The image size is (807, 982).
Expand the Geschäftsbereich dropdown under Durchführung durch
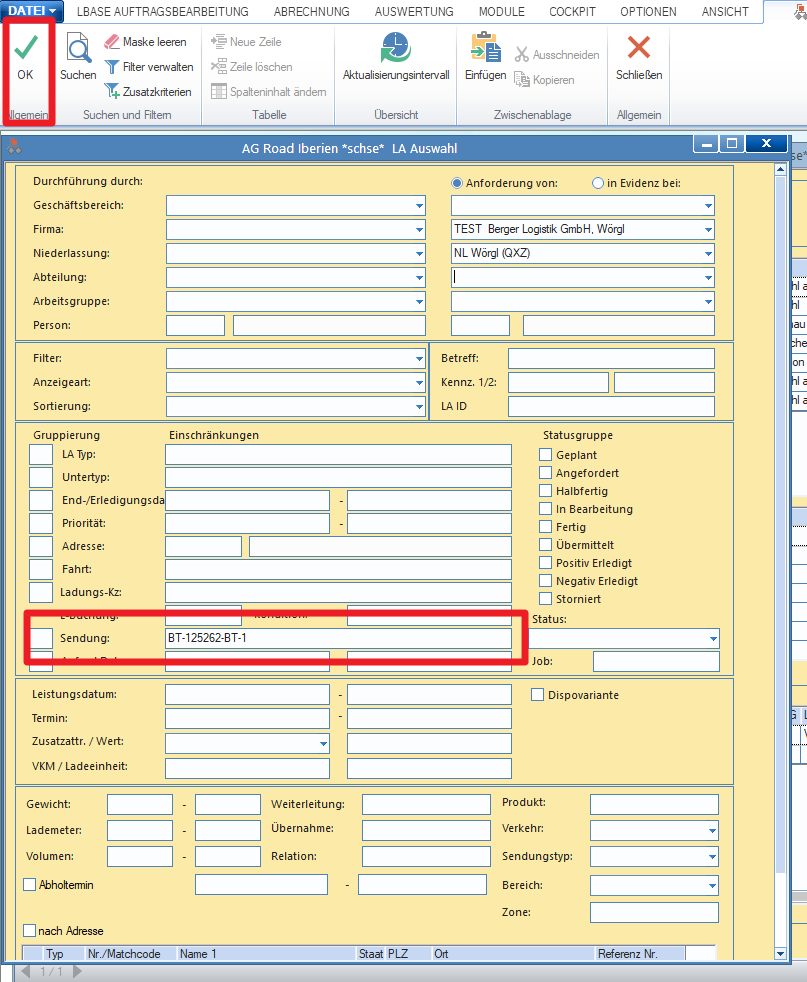[419, 205]
